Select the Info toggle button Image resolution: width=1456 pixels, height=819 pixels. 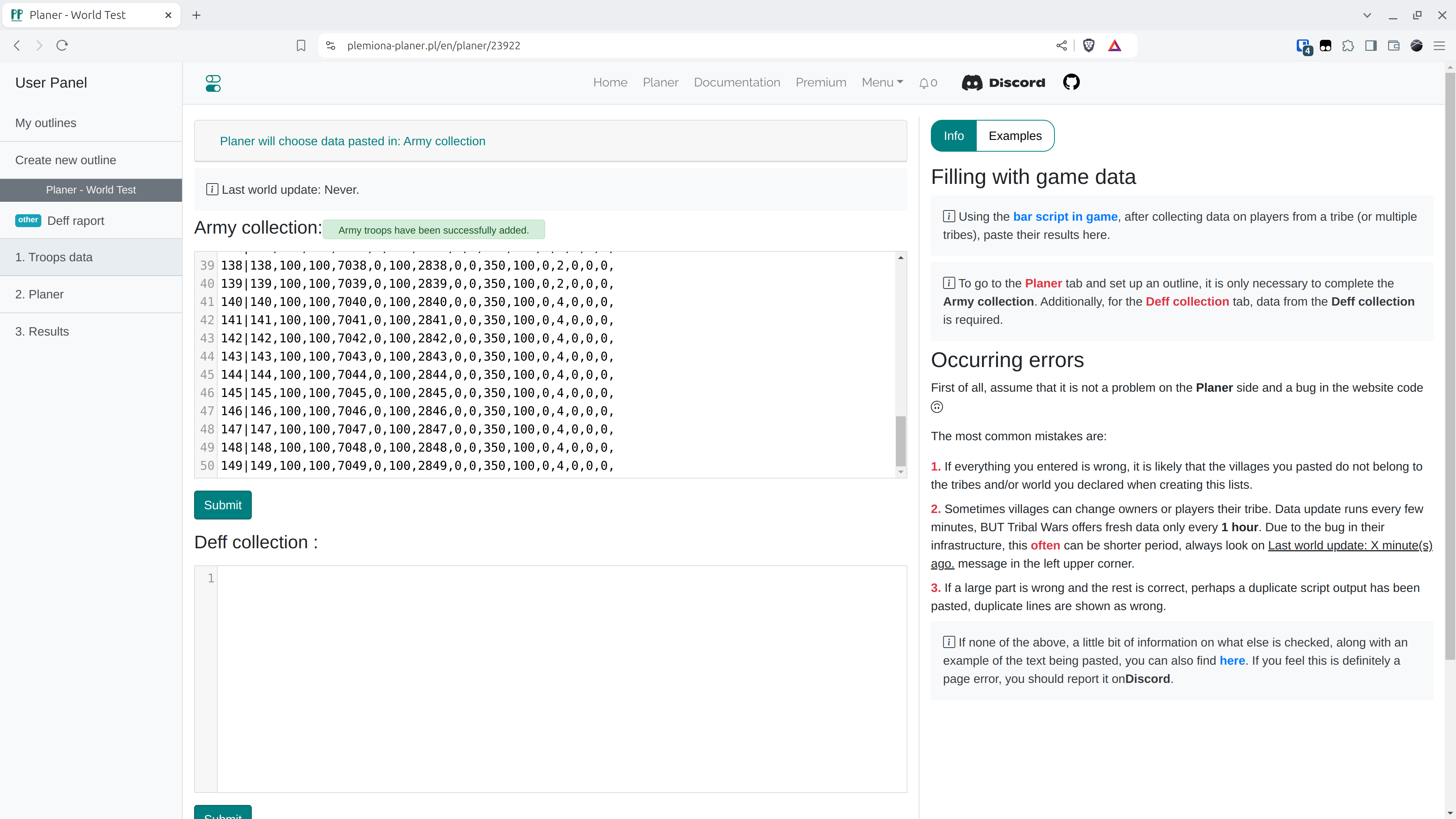pyautogui.click(x=954, y=136)
